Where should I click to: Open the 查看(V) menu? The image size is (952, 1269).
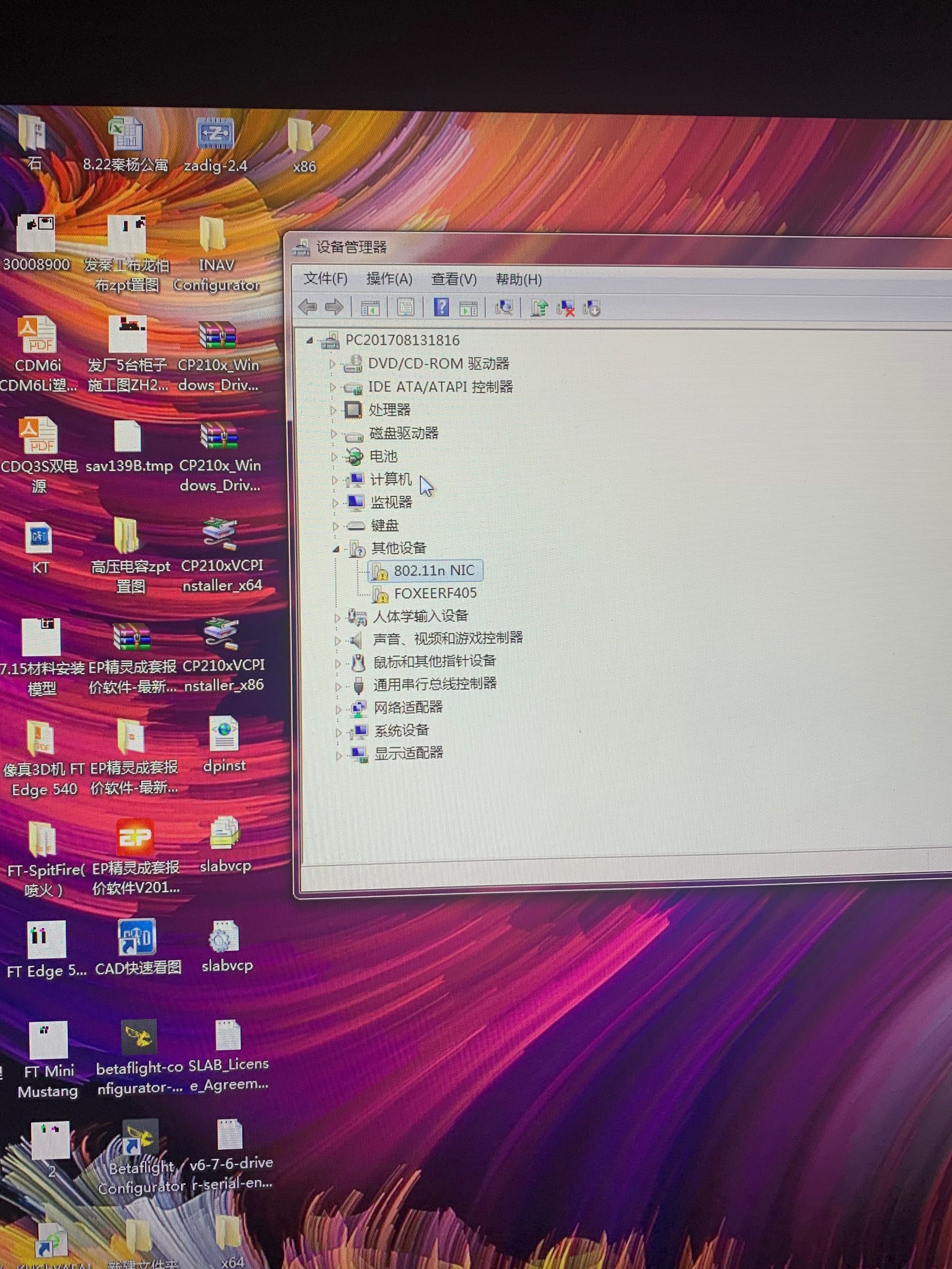tap(453, 279)
